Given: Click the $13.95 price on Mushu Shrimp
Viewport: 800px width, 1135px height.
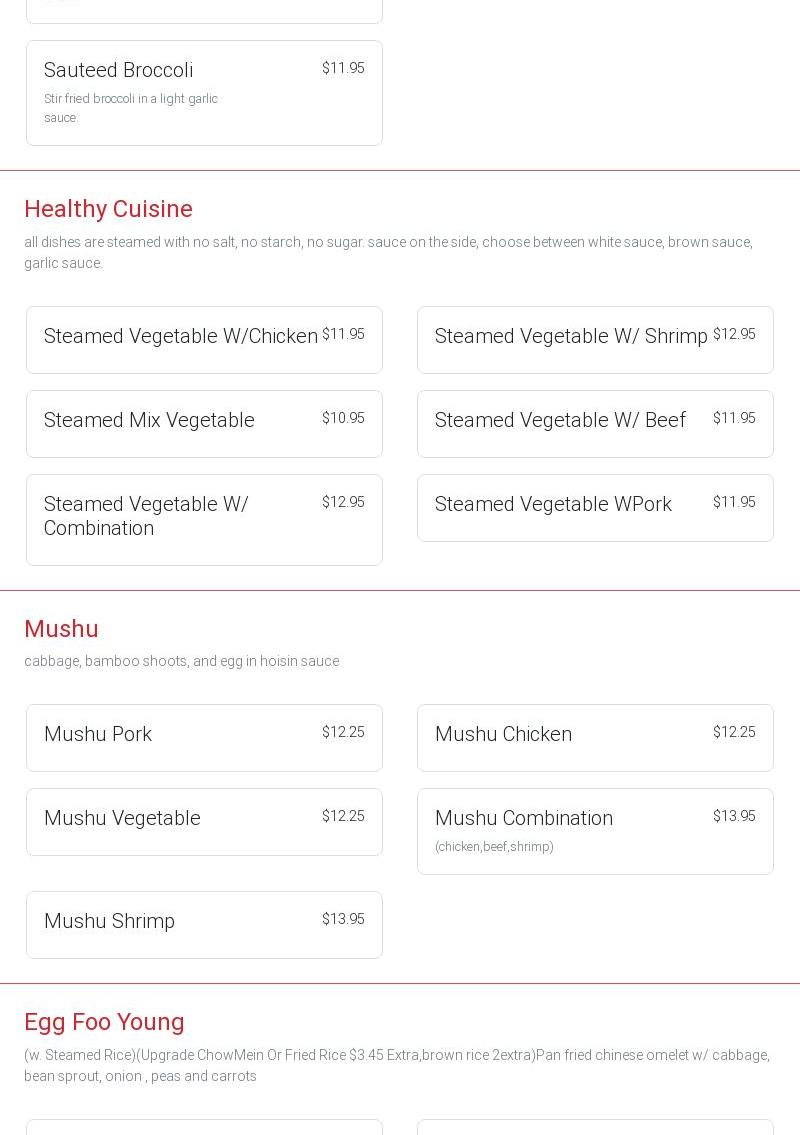Looking at the screenshot, I should tap(343, 919).
